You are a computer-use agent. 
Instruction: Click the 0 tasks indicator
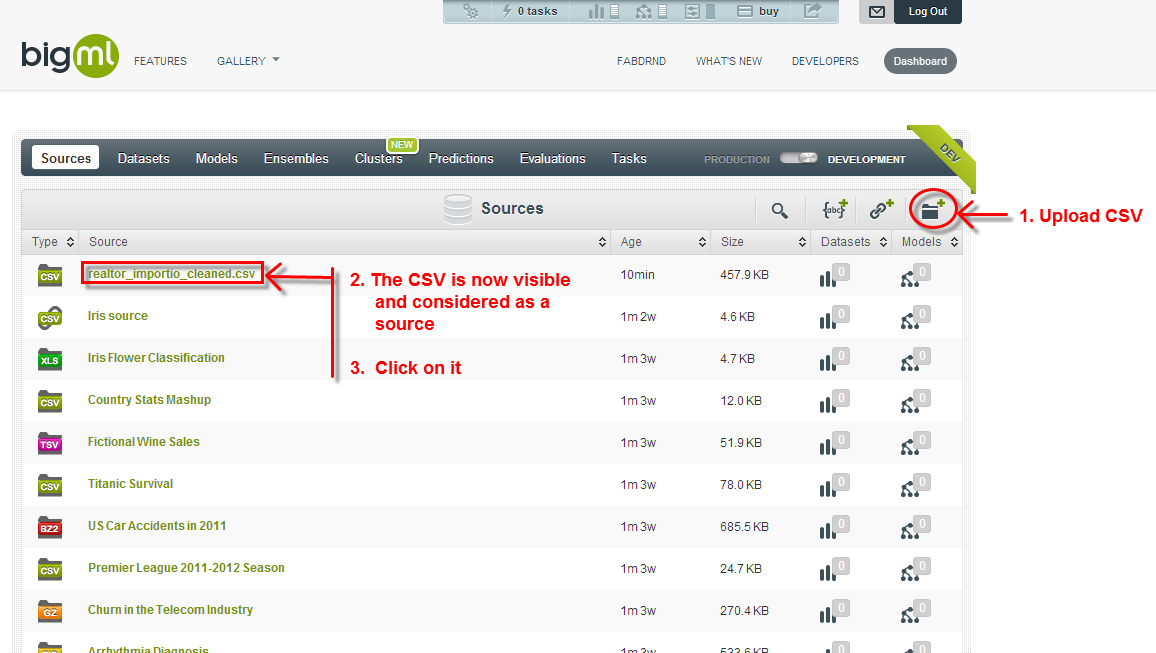(529, 11)
